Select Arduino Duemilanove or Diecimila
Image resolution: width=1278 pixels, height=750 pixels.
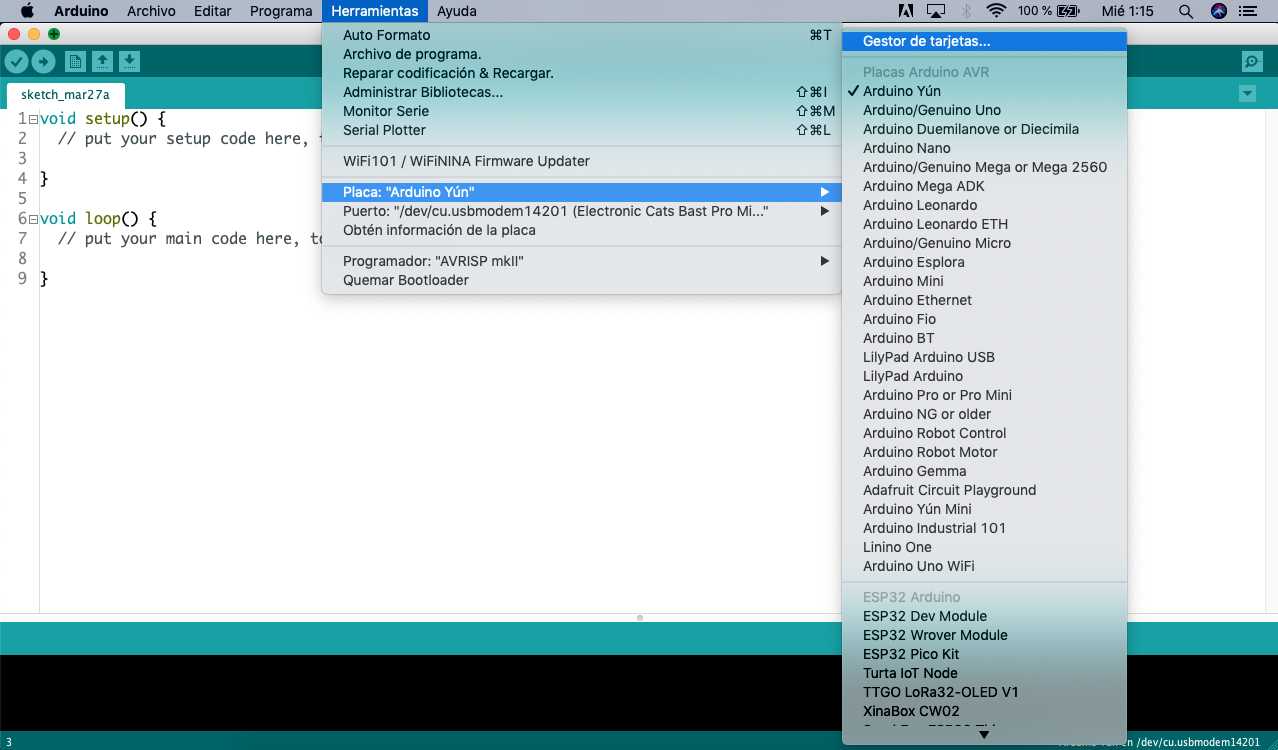[x=984, y=129]
